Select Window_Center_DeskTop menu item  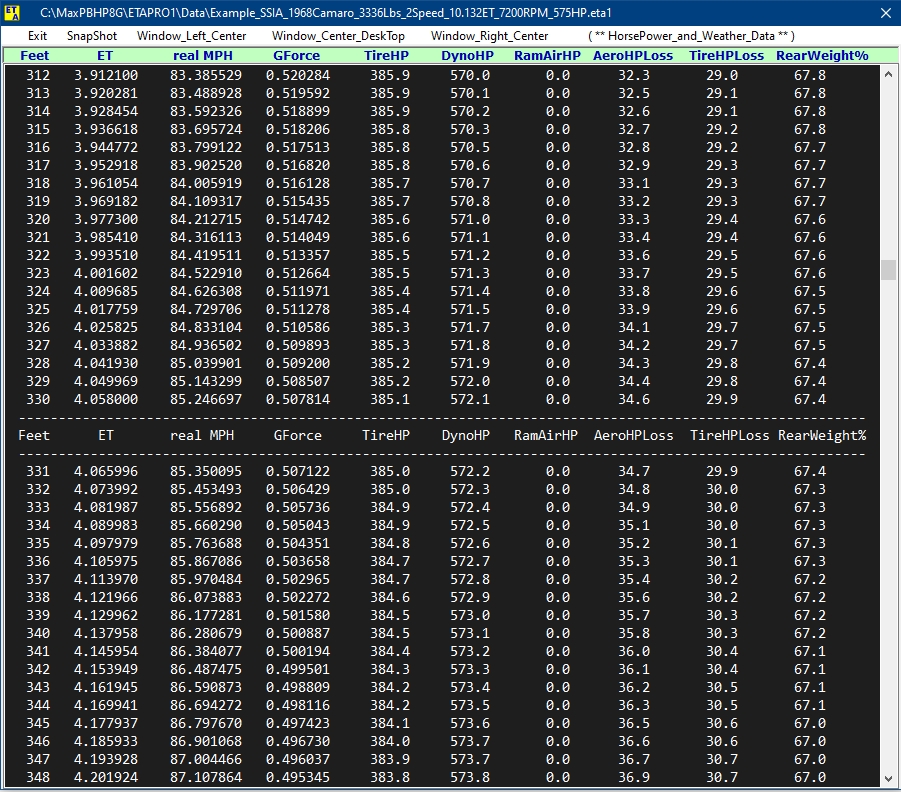click(x=338, y=36)
